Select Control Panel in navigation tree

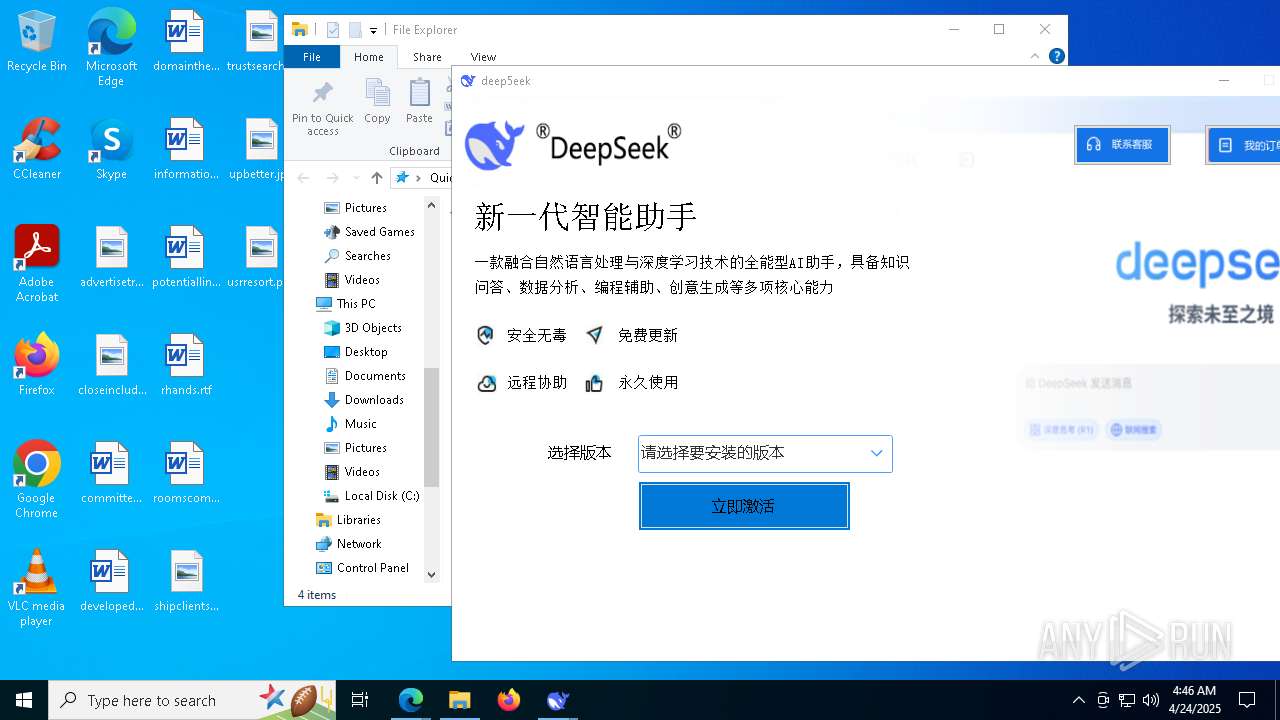pyautogui.click(x=362, y=568)
